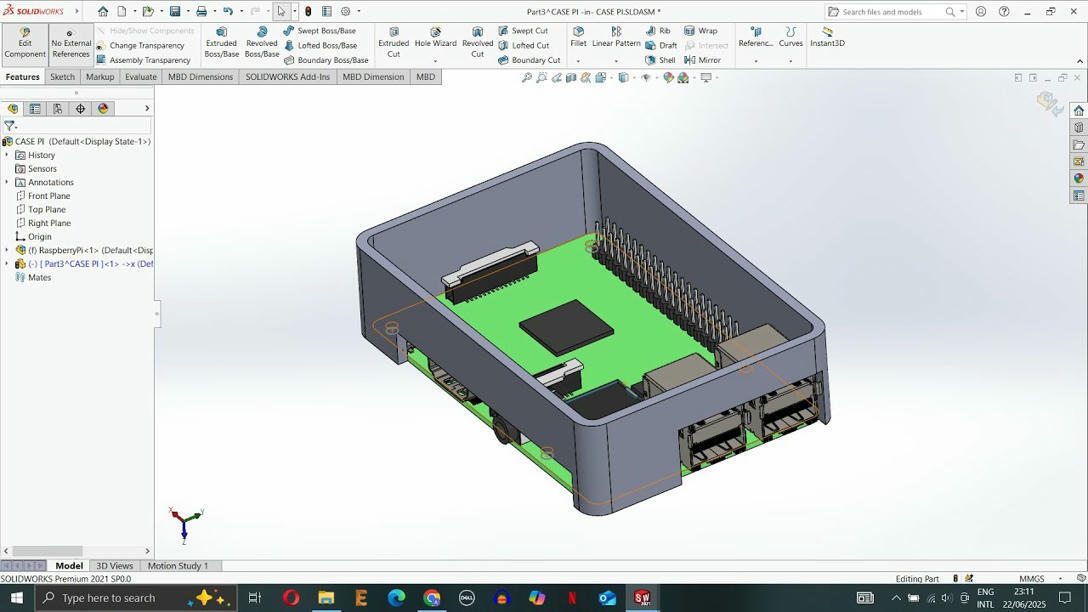1088x612 pixels.
Task: Switch to the Sketch tab
Action: (x=62, y=77)
